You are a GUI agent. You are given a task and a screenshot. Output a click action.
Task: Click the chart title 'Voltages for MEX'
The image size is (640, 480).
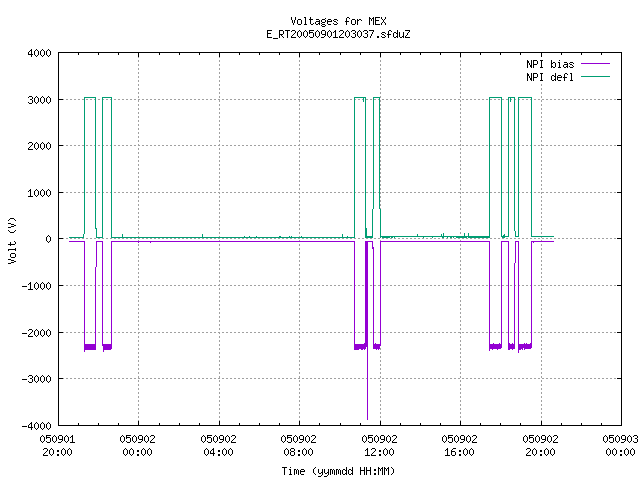coord(338,21)
